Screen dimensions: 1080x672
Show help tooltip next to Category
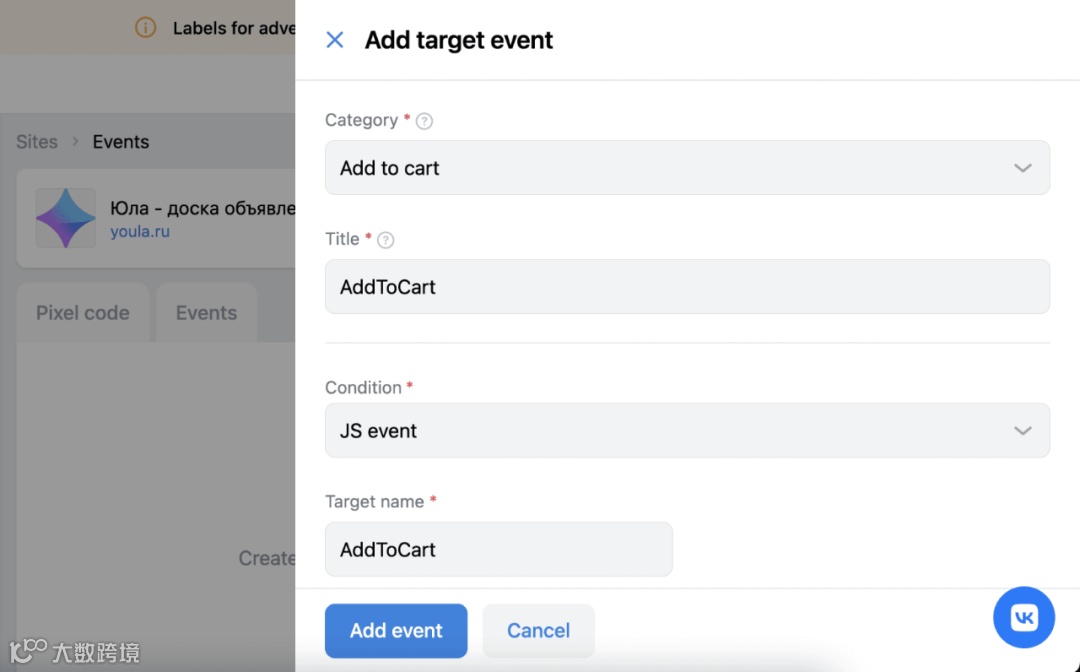pyautogui.click(x=424, y=121)
